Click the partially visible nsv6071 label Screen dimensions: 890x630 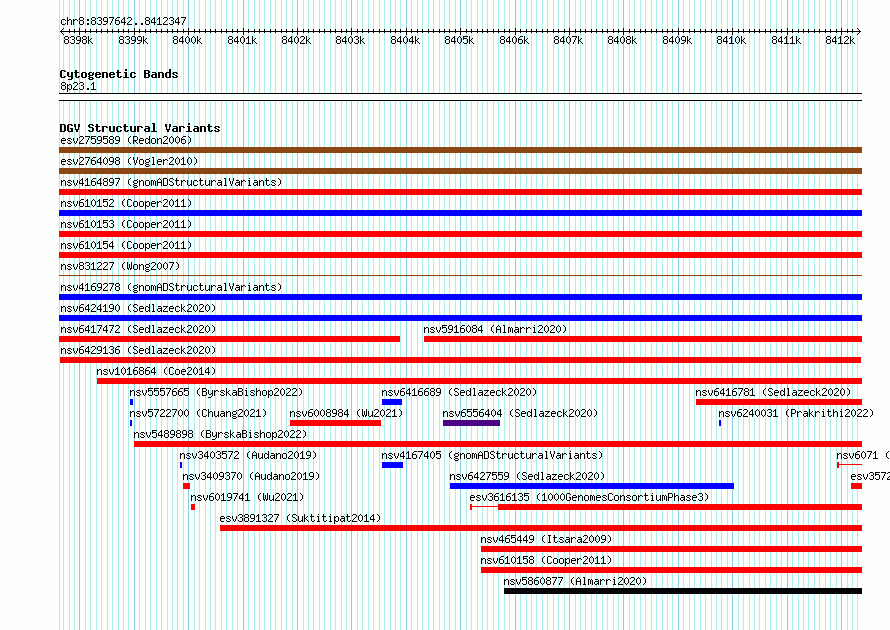point(863,455)
